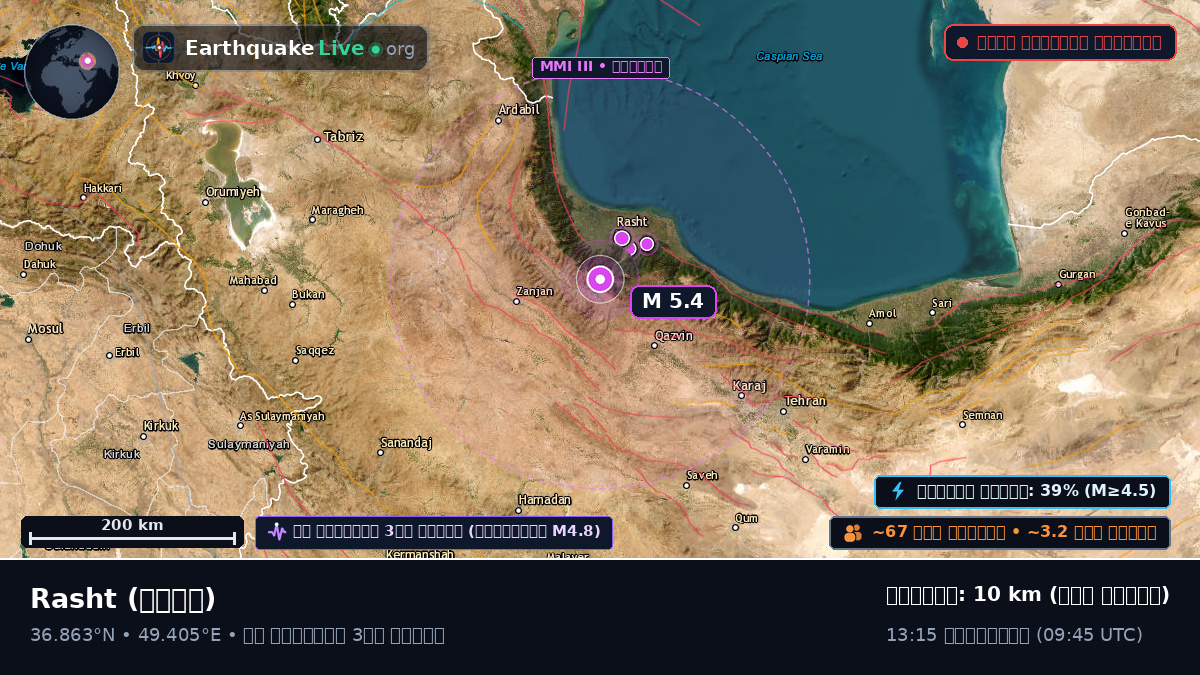Click the Tehran city label
This screenshot has height=675, width=1200.
coord(805,401)
